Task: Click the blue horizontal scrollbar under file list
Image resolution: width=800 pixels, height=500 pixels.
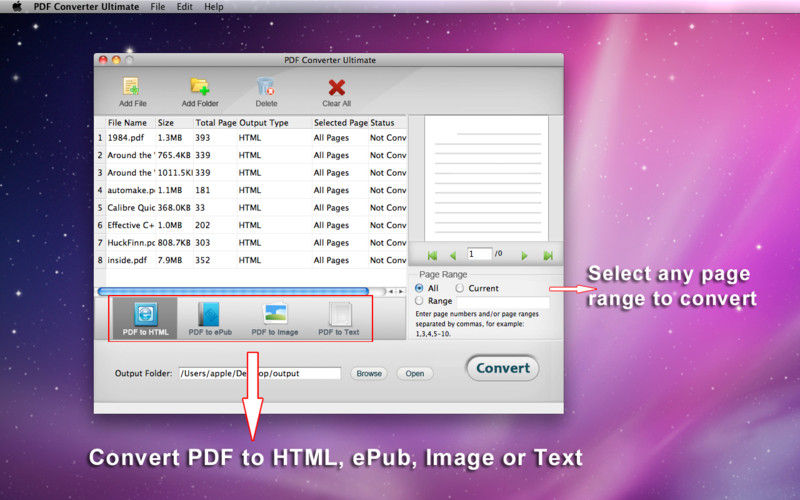Action: (233, 291)
